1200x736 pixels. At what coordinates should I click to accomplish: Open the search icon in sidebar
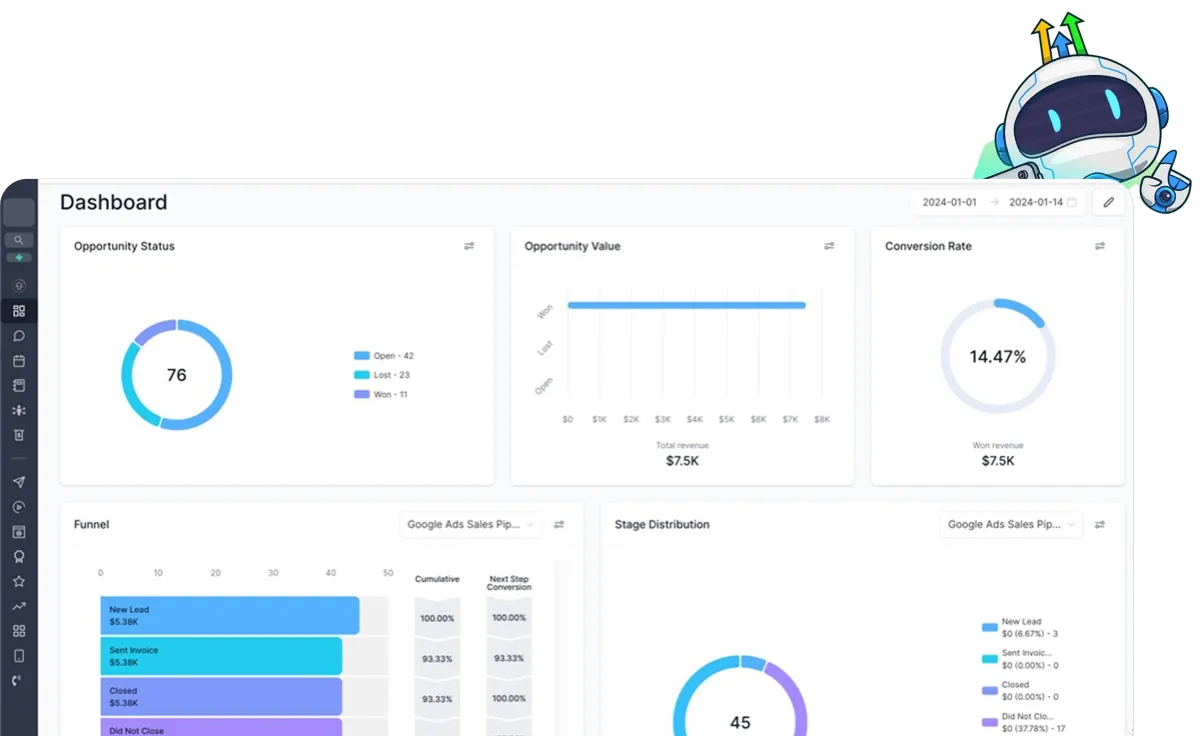(18, 240)
